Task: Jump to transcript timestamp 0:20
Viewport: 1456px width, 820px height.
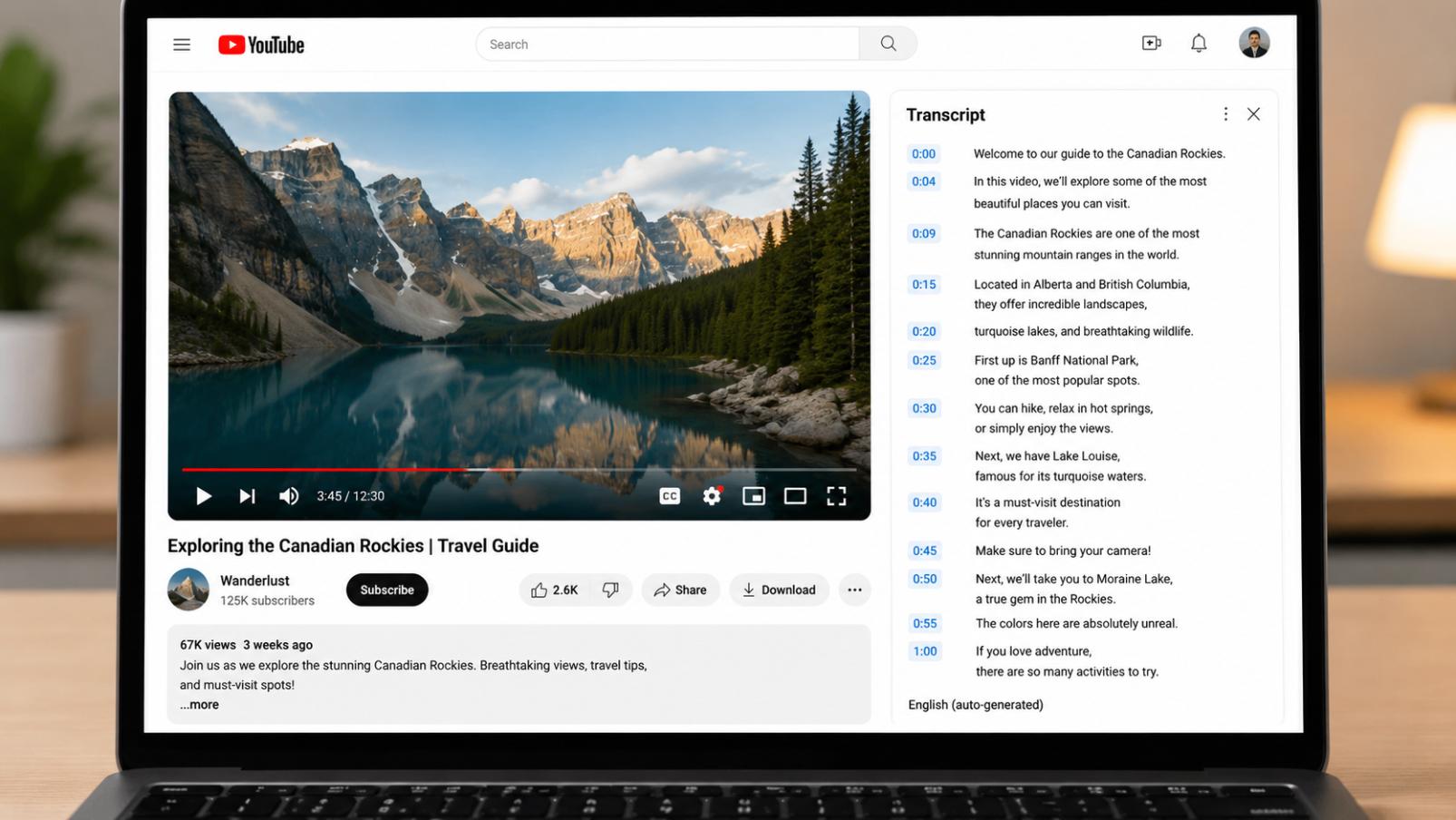Action: tap(924, 332)
